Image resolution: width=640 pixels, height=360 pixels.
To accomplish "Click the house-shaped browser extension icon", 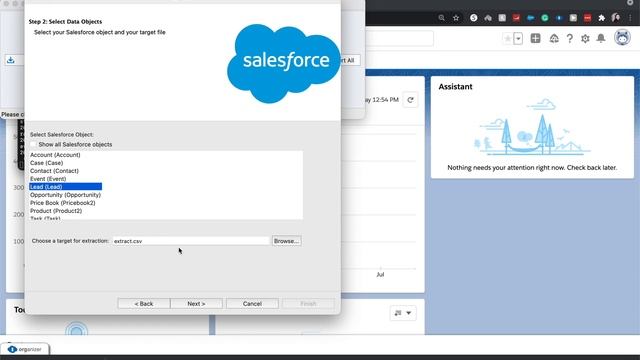I will (x=488, y=18).
